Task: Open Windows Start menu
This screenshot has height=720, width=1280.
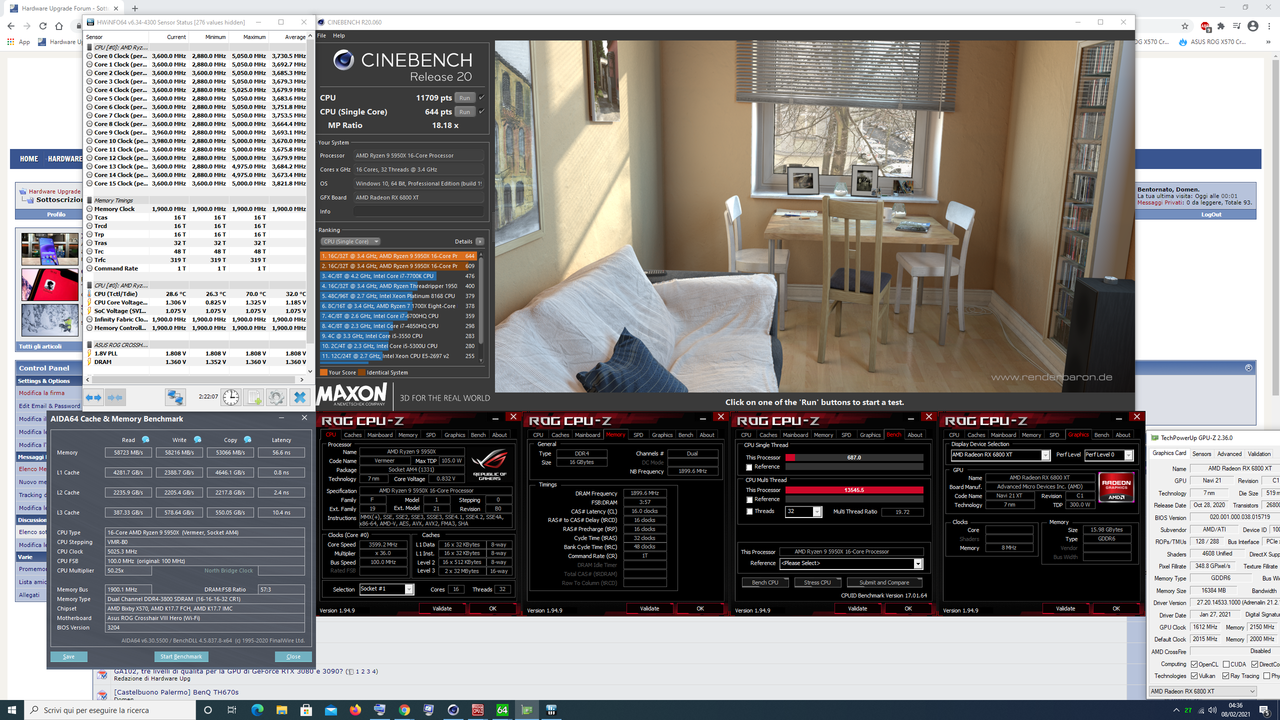Action: [x=14, y=710]
